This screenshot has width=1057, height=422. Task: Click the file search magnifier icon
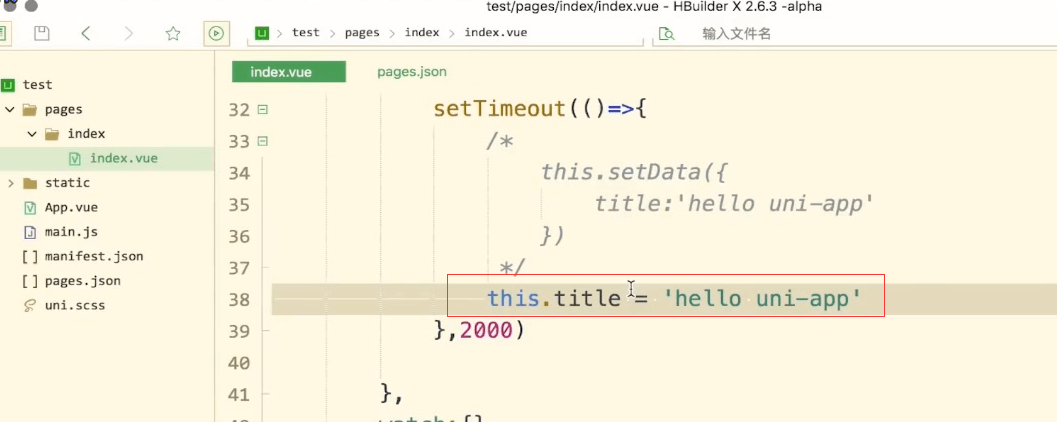click(x=666, y=34)
